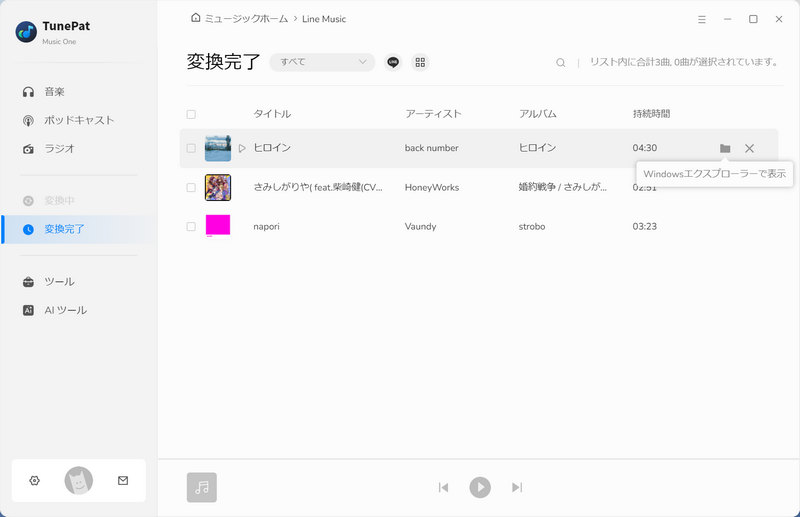Click the さみしがりや album cover thumbnail
The height and width of the screenshot is (517, 800).
218,187
